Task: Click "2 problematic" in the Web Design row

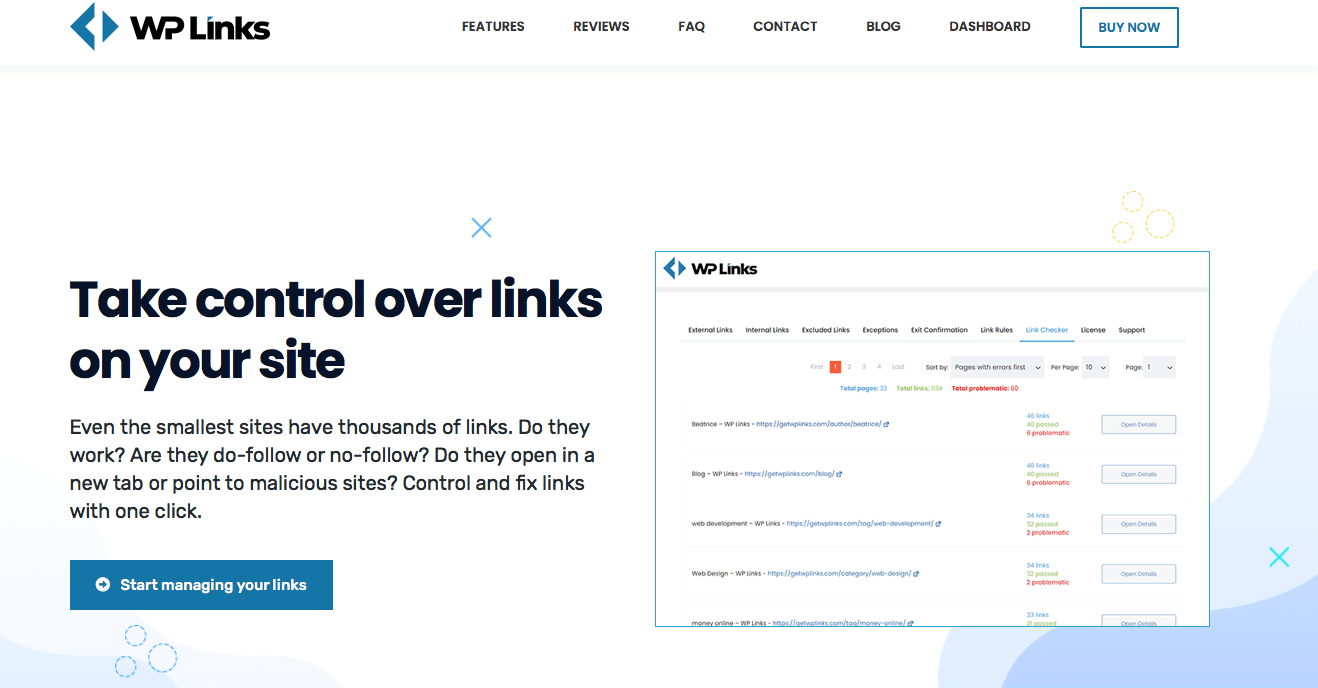Action: pos(1048,582)
